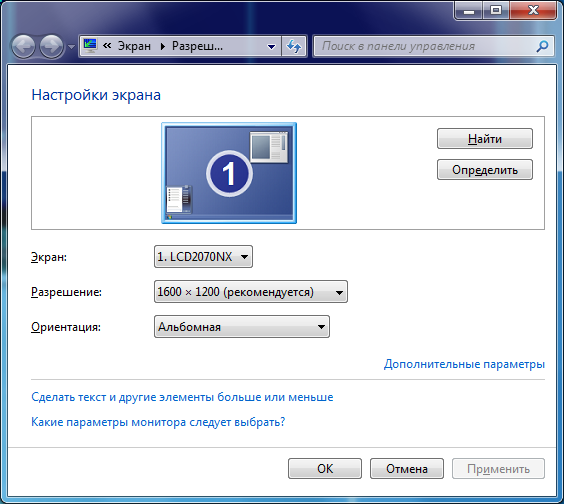Go back with the Back arrow button
The width and height of the screenshot is (564, 504).
(23, 46)
